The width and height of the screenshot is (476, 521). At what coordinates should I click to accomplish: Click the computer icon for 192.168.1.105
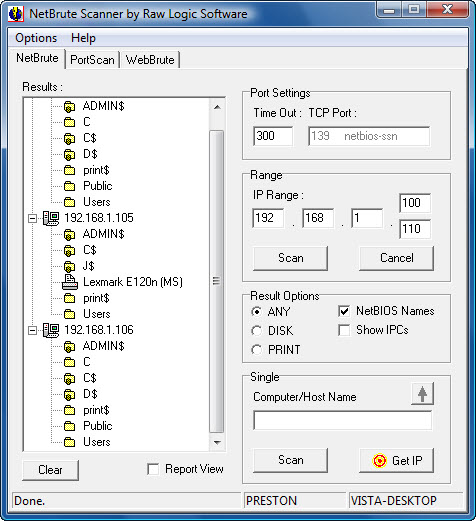click(51, 218)
